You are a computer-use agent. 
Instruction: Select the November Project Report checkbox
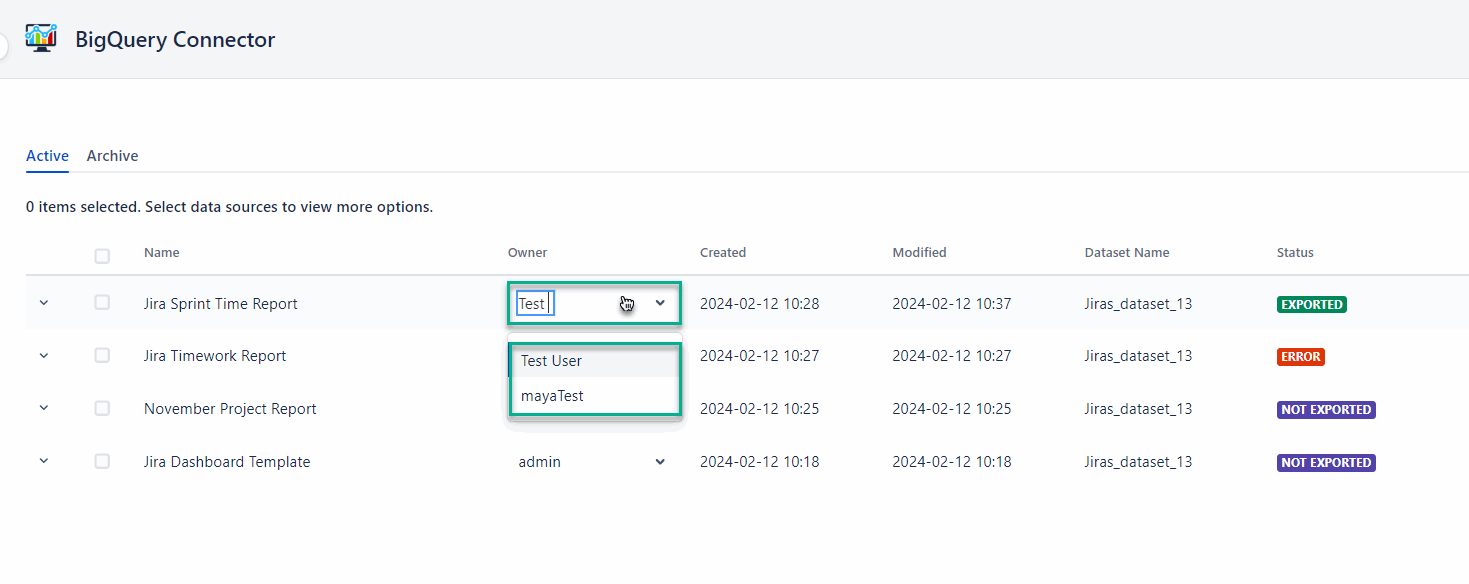tap(102, 408)
